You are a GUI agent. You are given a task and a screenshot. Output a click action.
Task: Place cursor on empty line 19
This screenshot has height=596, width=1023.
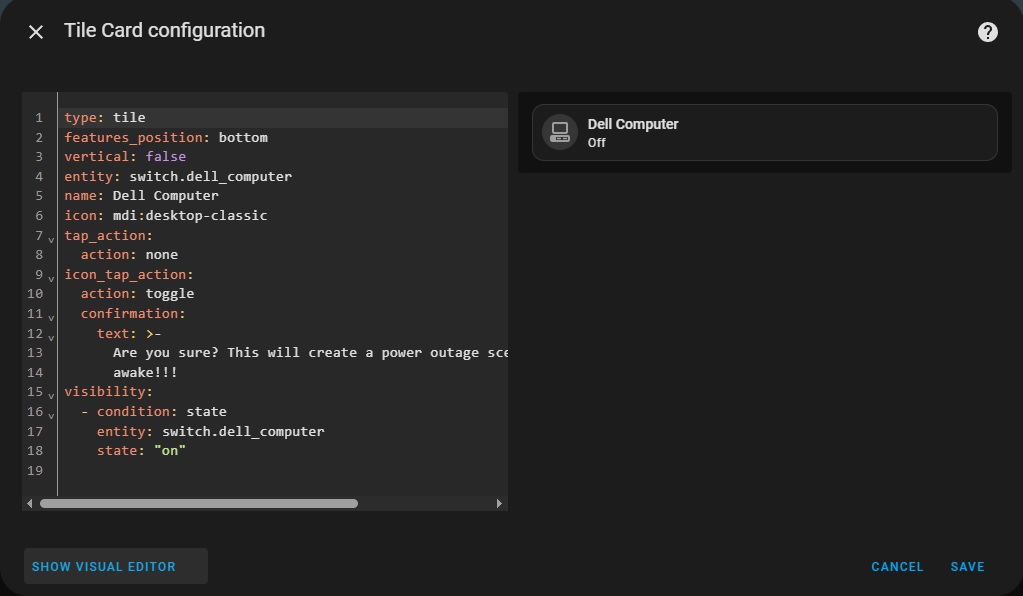point(283,470)
